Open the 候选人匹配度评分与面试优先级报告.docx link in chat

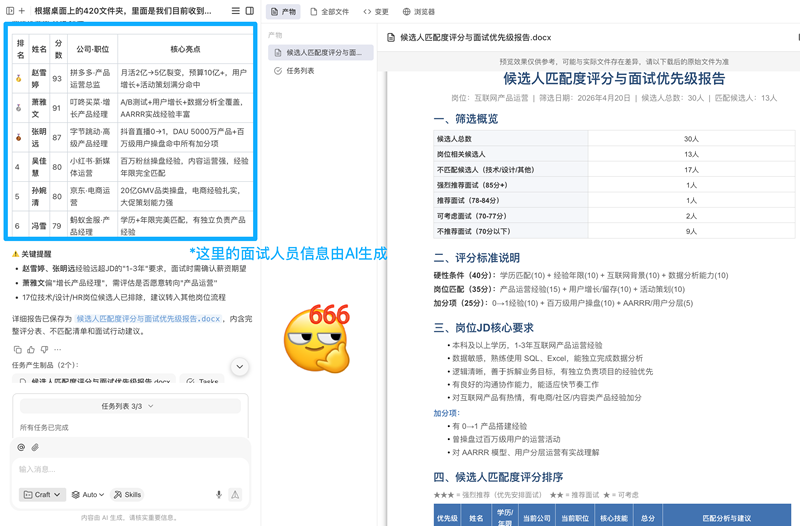click(x=148, y=319)
